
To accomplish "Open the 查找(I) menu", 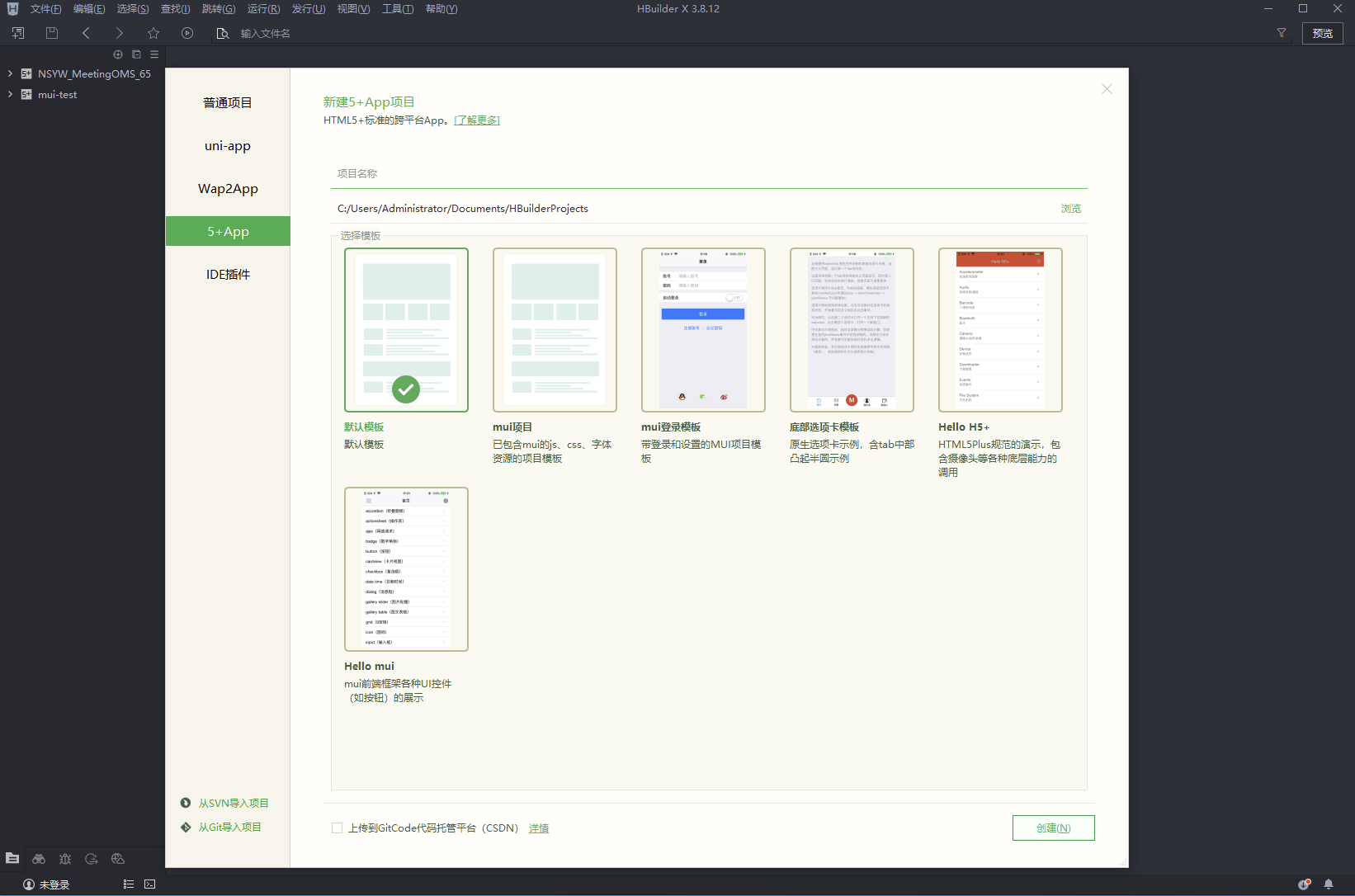I will point(175,9).
